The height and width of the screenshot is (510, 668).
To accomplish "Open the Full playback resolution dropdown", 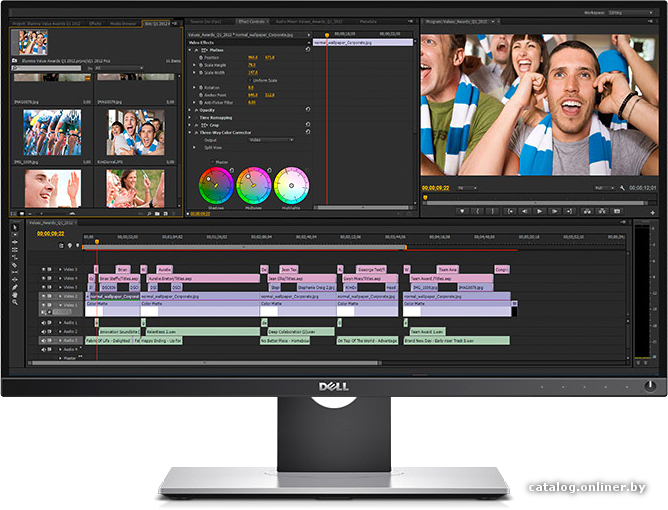I will click(x=604, y=188).
